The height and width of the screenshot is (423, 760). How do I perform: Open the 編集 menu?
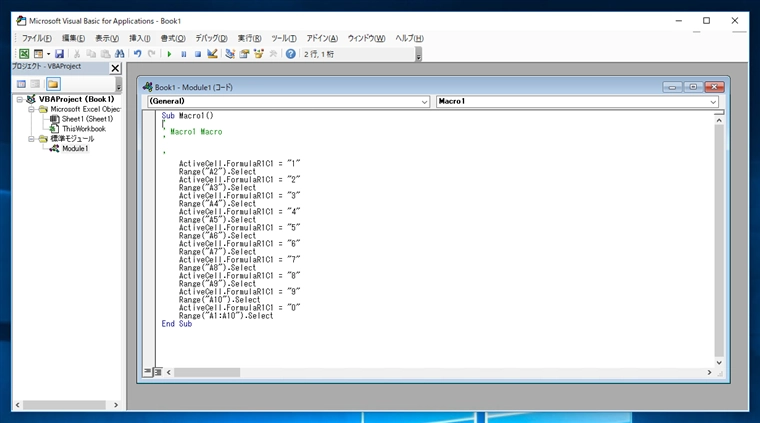coord(73,38)
